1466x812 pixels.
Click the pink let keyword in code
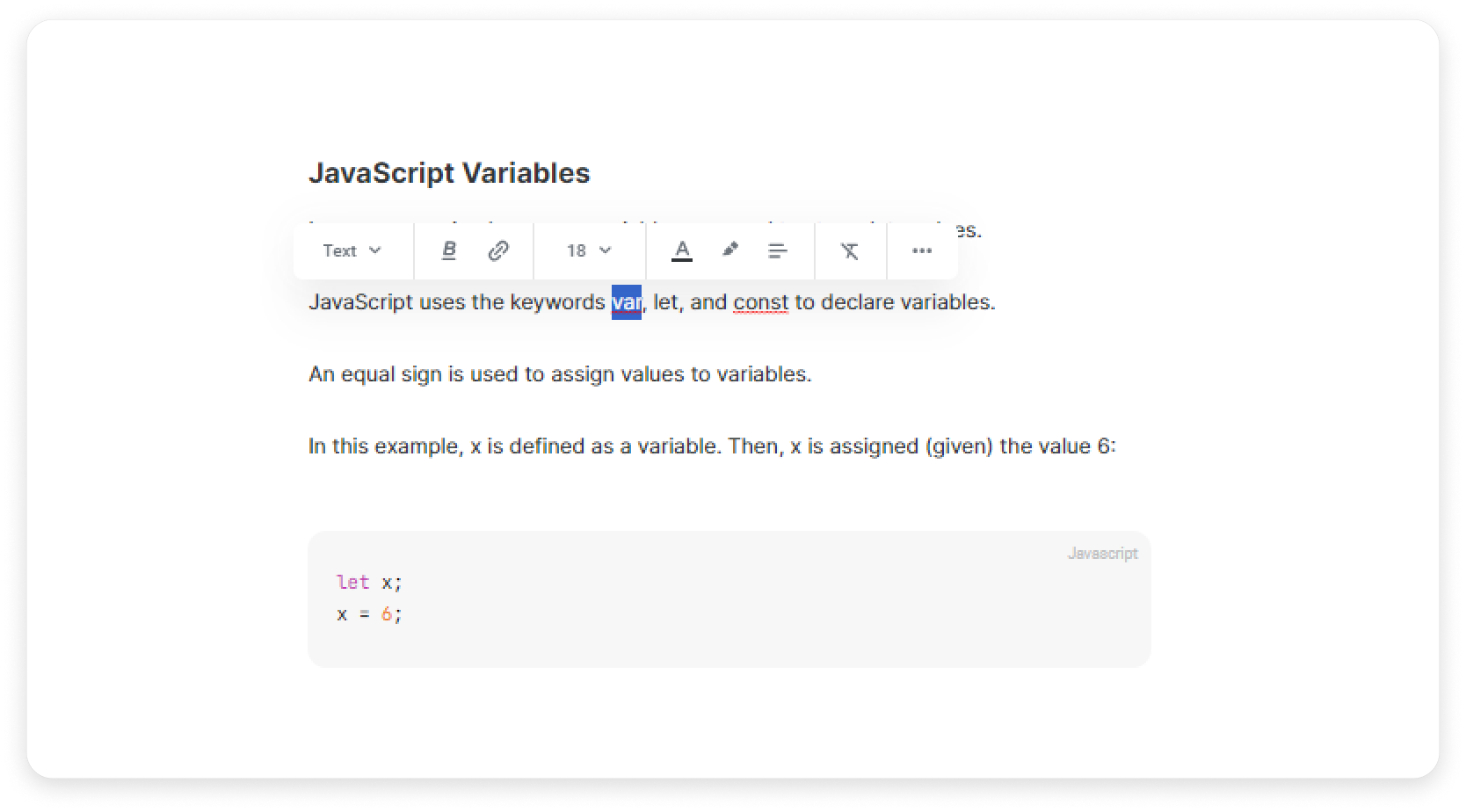coord(352,582)
